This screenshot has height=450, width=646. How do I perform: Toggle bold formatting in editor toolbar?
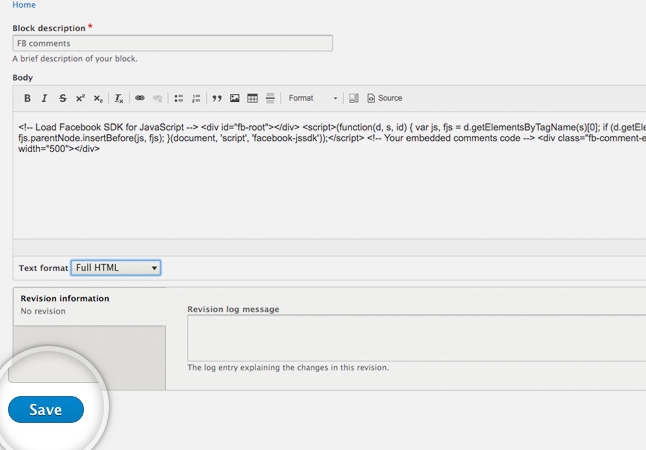point(28,98)
